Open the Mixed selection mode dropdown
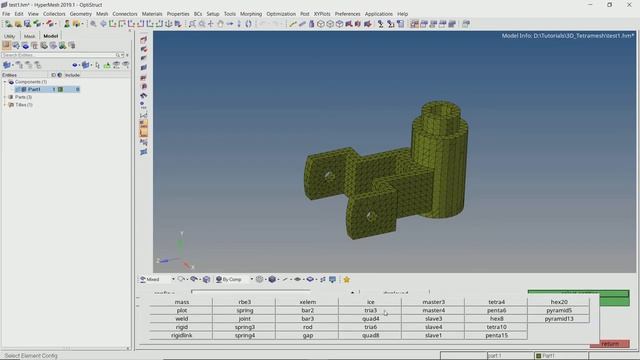This screenshot has height=360, width=640. (173, 279)
